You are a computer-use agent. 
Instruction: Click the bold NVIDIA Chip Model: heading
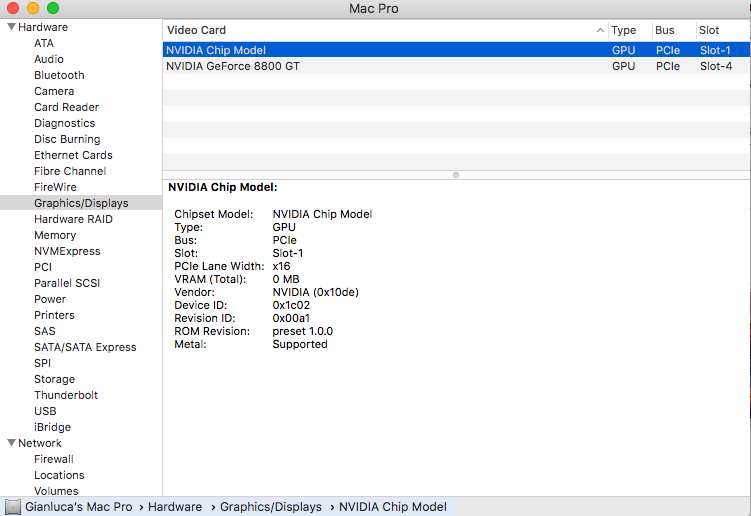[x=223, y=187]
